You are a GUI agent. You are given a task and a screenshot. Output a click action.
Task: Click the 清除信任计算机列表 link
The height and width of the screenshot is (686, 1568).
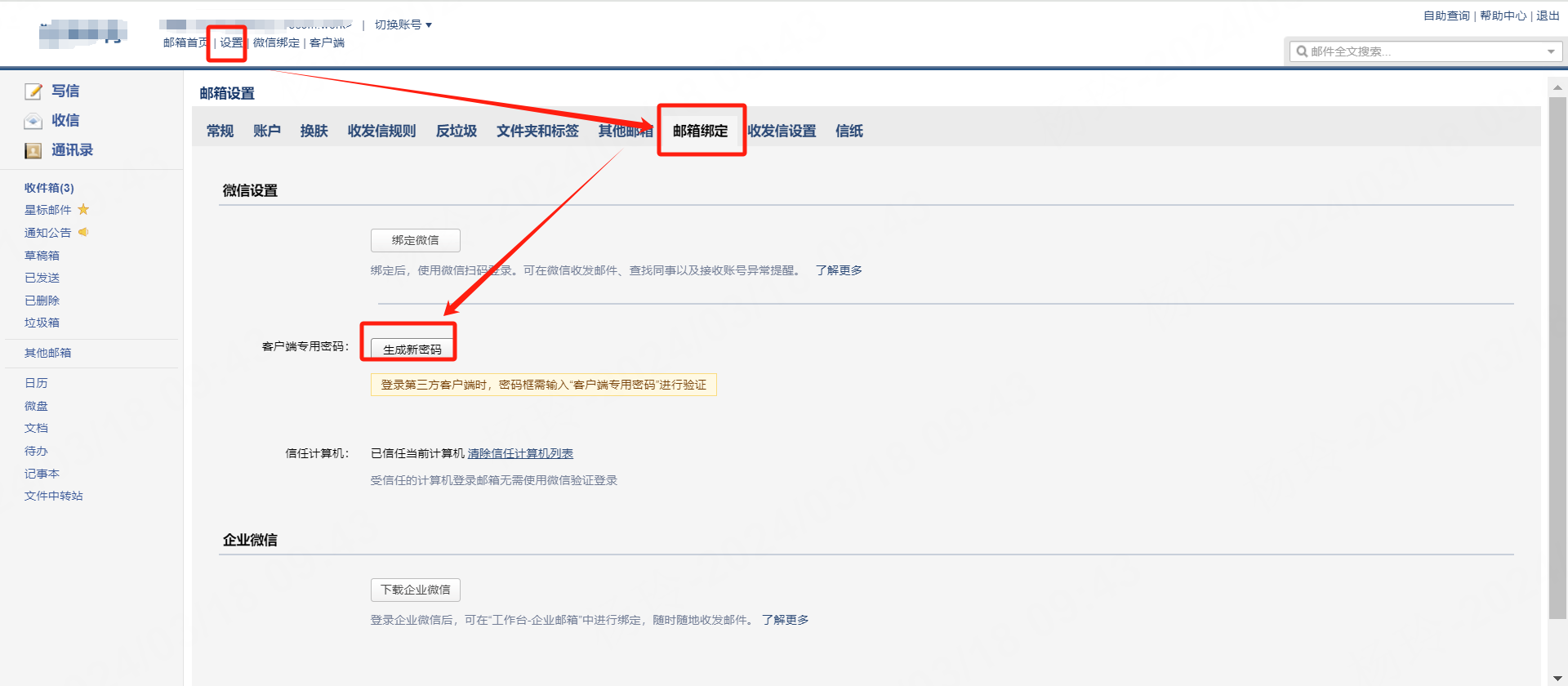click(x=520, y=453)
